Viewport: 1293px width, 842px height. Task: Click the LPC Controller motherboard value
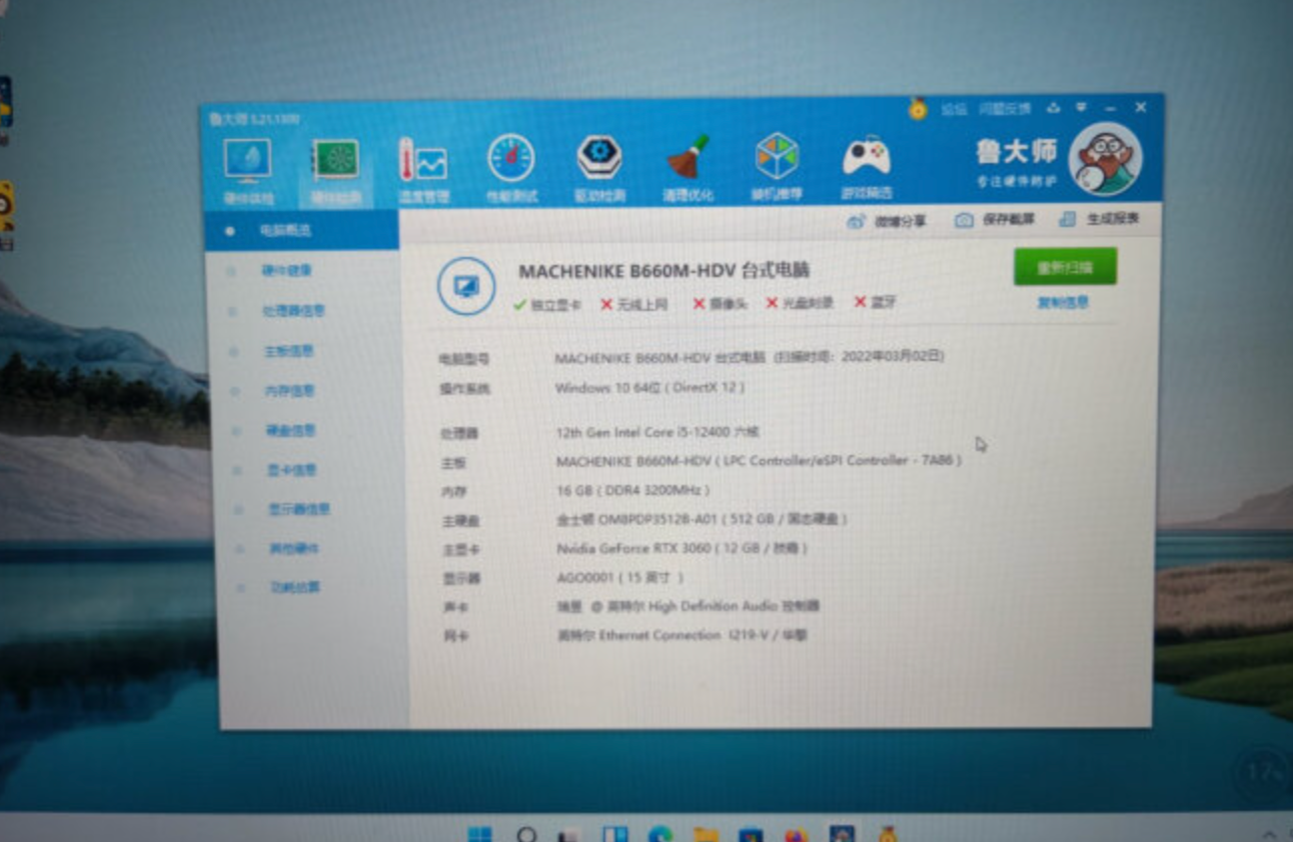click(x=758, y=461)
